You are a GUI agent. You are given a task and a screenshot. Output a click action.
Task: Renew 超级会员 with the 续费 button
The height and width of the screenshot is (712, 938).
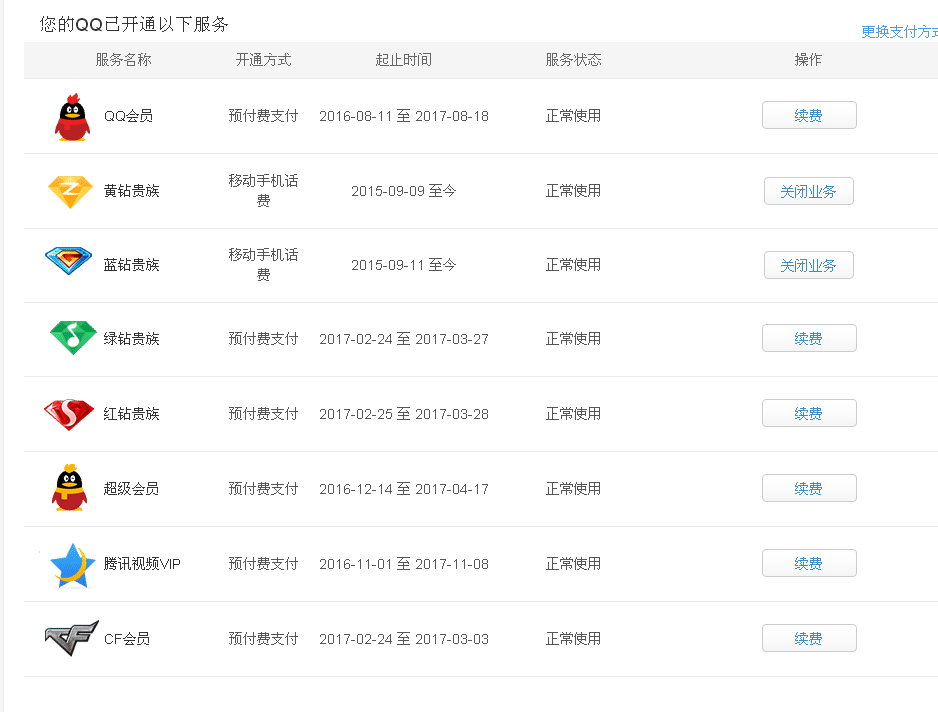tap(809, 488)
